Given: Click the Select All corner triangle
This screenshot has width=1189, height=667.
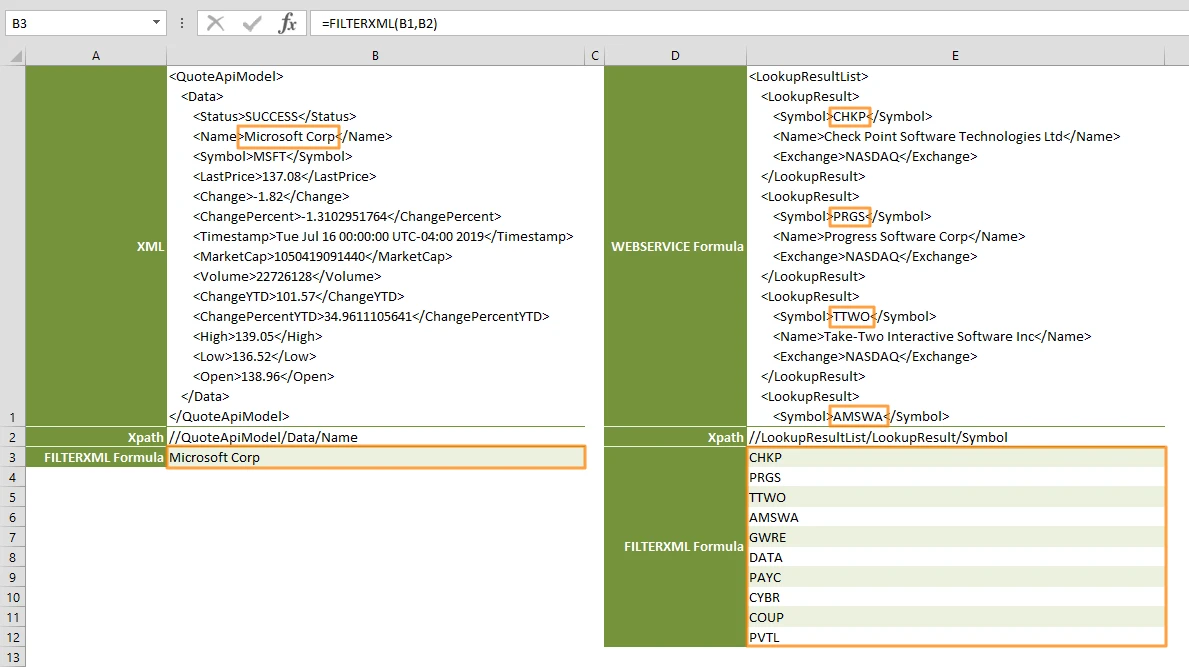Looking at the screenshot, I should coord(16,56).
